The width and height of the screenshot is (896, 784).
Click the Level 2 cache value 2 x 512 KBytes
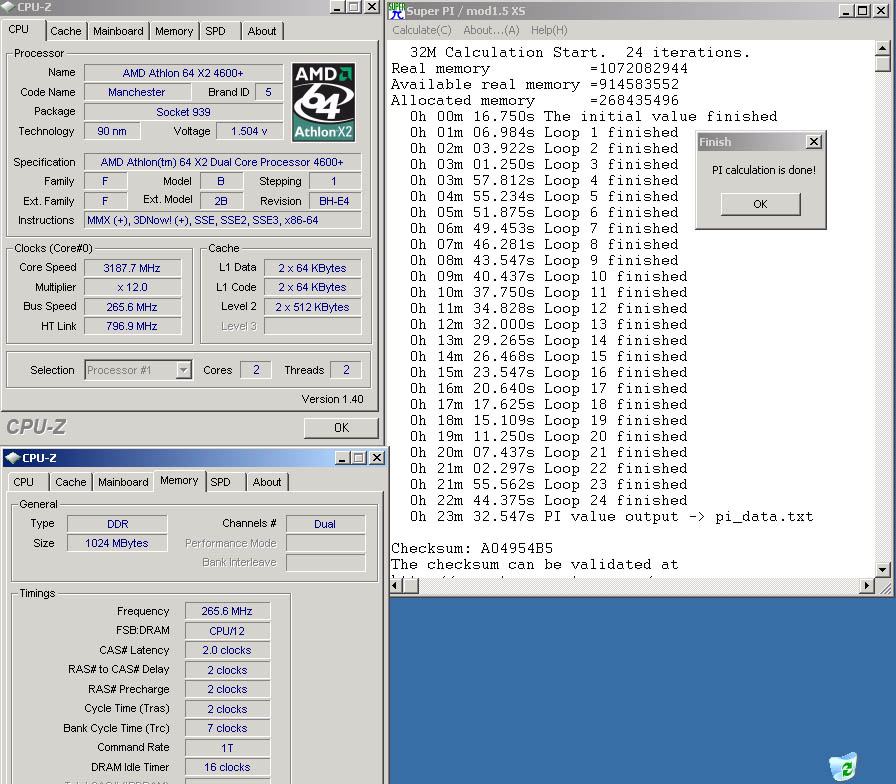click(313, 307)
